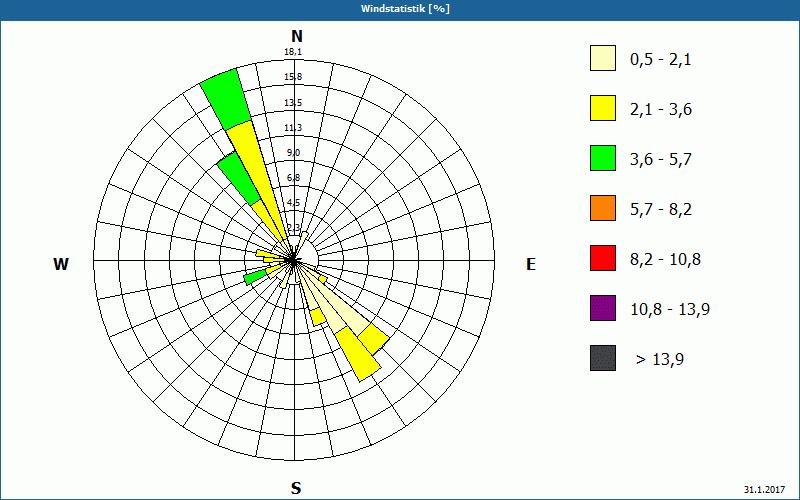Click the yellow 2,1 - 3,6 legend swatch
This screenshot has height=500, width=800.
click(x=603, y=108)
